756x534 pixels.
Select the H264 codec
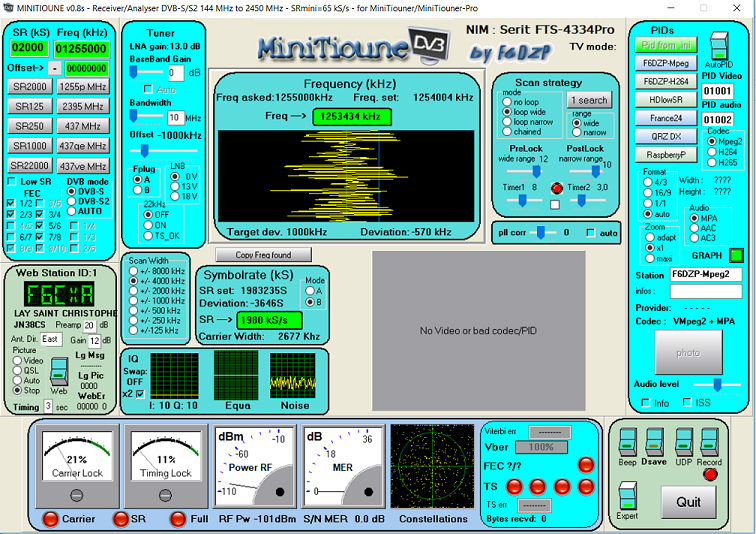[x=712, y=152]
